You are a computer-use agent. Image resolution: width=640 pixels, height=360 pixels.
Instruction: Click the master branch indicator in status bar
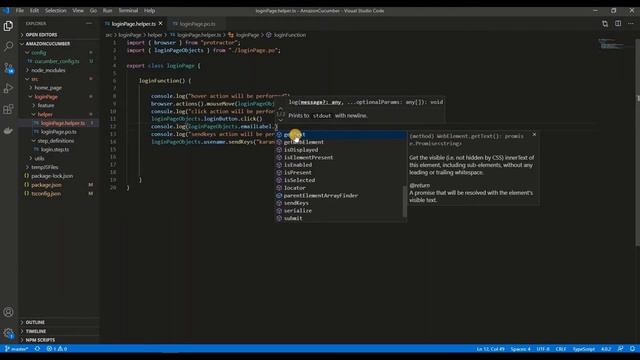pos(16,349)
